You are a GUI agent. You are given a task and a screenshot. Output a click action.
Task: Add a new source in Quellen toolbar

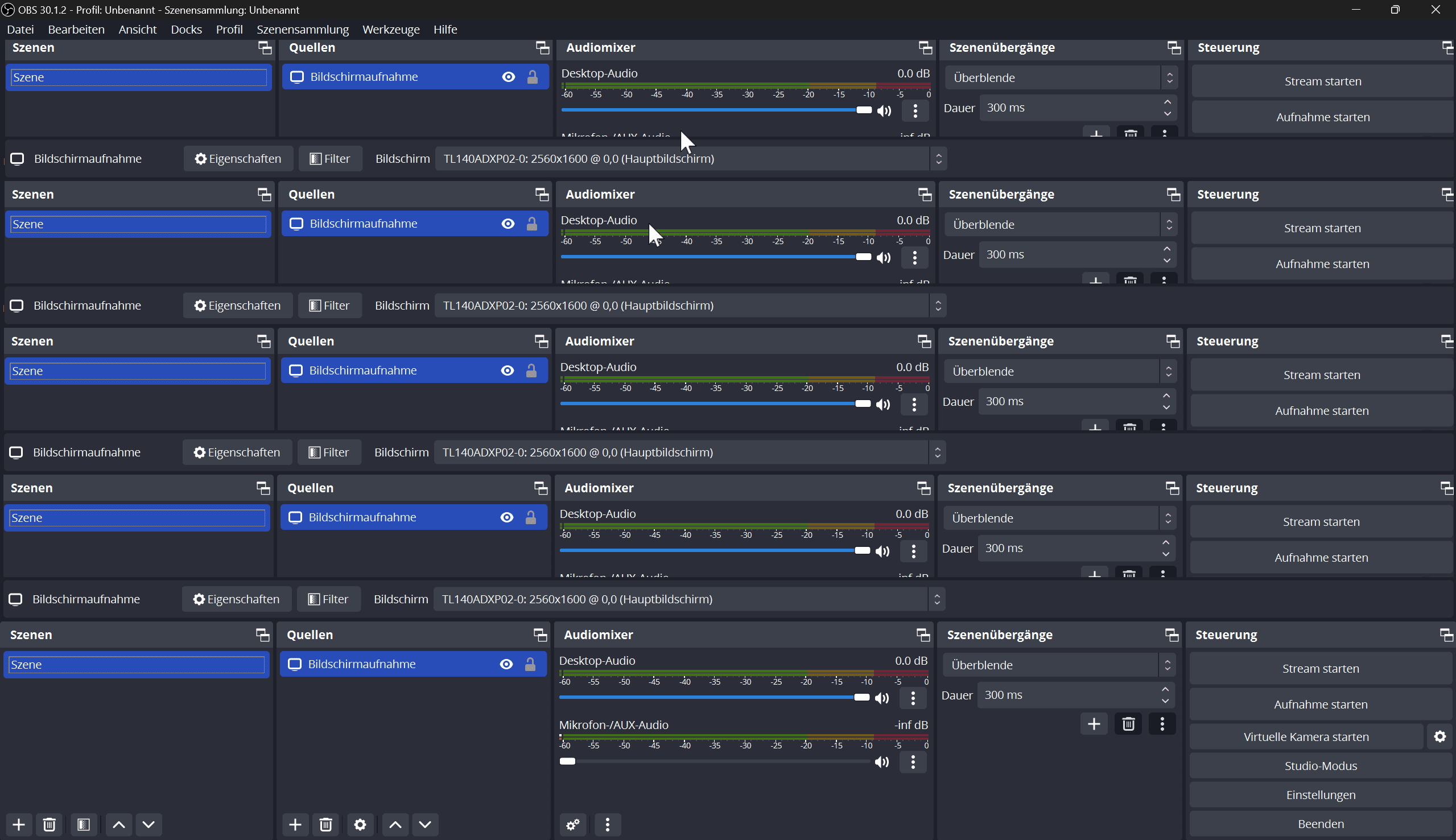[295, 825]
